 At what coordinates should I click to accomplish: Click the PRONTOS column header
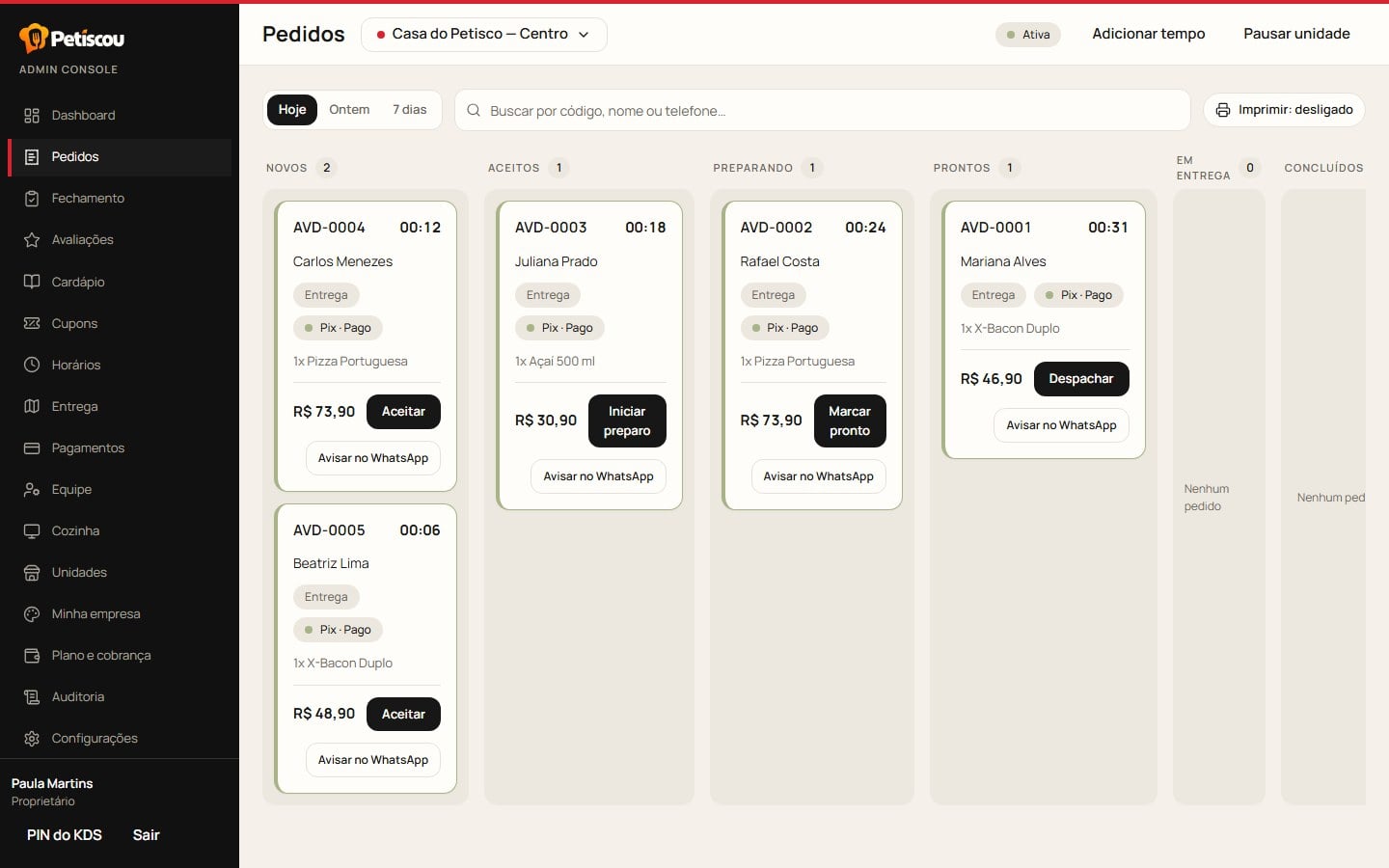click(x=962, y=168)
